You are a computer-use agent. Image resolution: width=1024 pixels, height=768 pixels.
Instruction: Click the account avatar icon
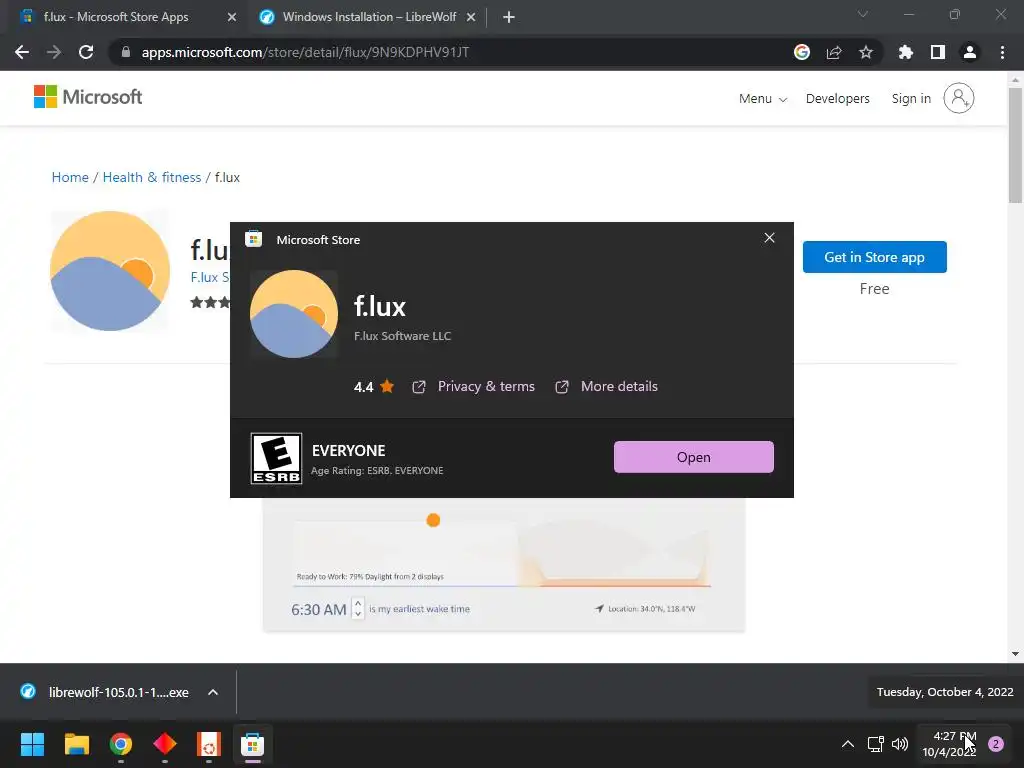(959, 98)
